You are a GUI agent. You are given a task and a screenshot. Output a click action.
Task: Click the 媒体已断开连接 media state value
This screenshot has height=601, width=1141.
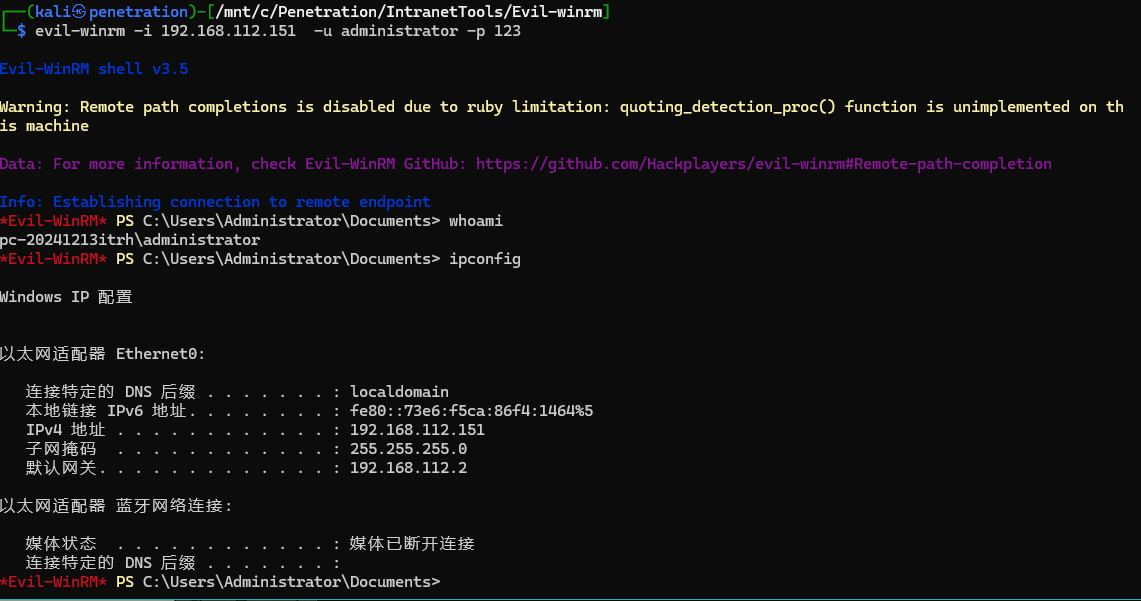click(x=412, y=544)
